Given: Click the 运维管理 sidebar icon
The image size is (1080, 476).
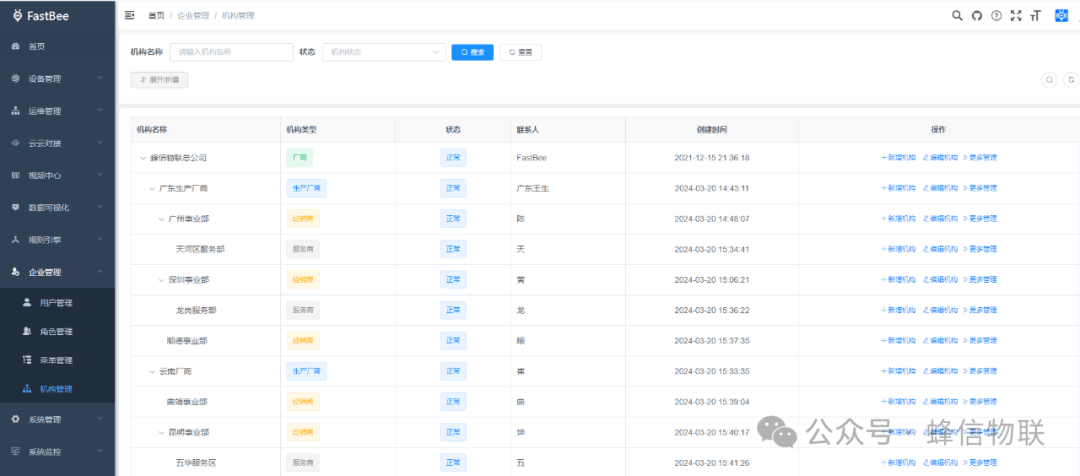Looking at the screenshot, I should [16, 111].
